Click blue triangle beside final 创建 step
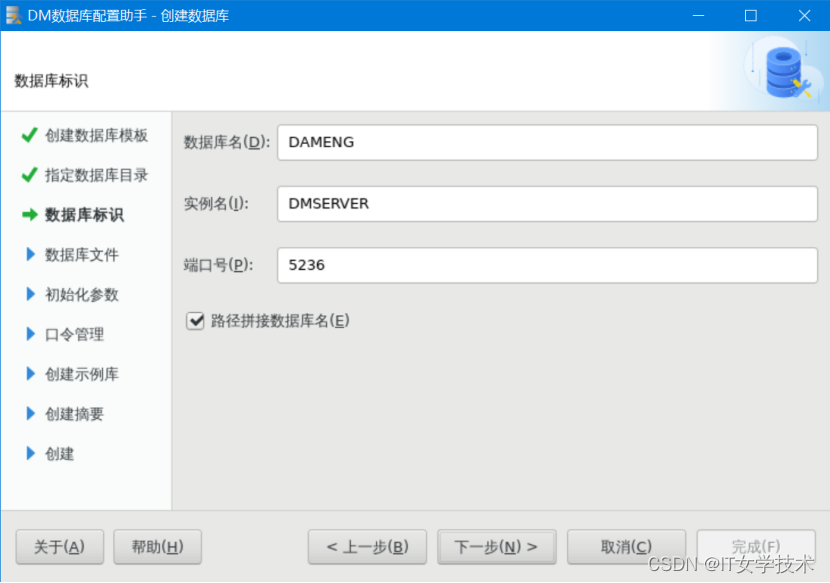The image size is (830, 583). [x=31, y=453]
